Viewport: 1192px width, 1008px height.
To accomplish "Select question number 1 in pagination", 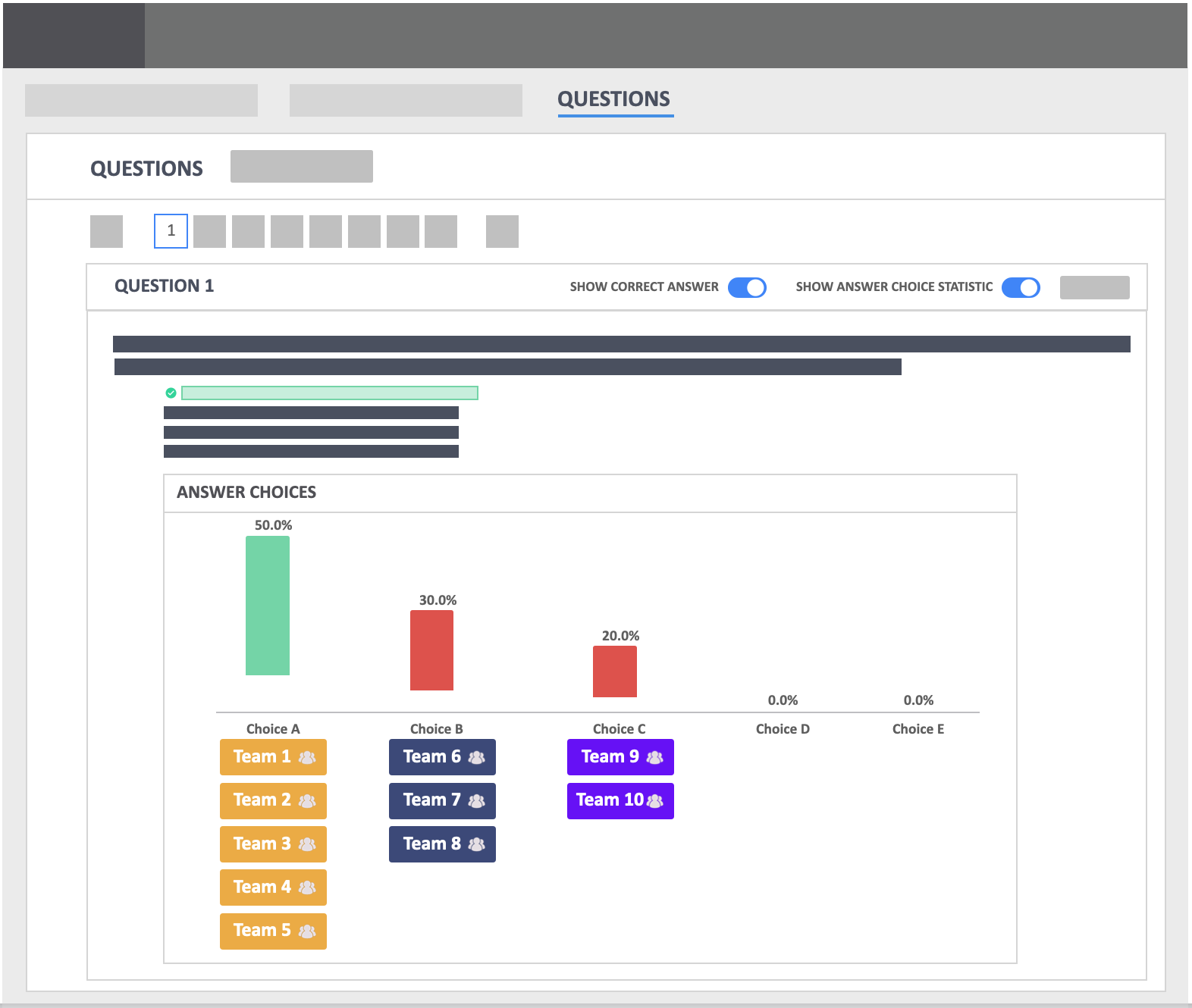I will pyautogui.click(x=171, y=231).
